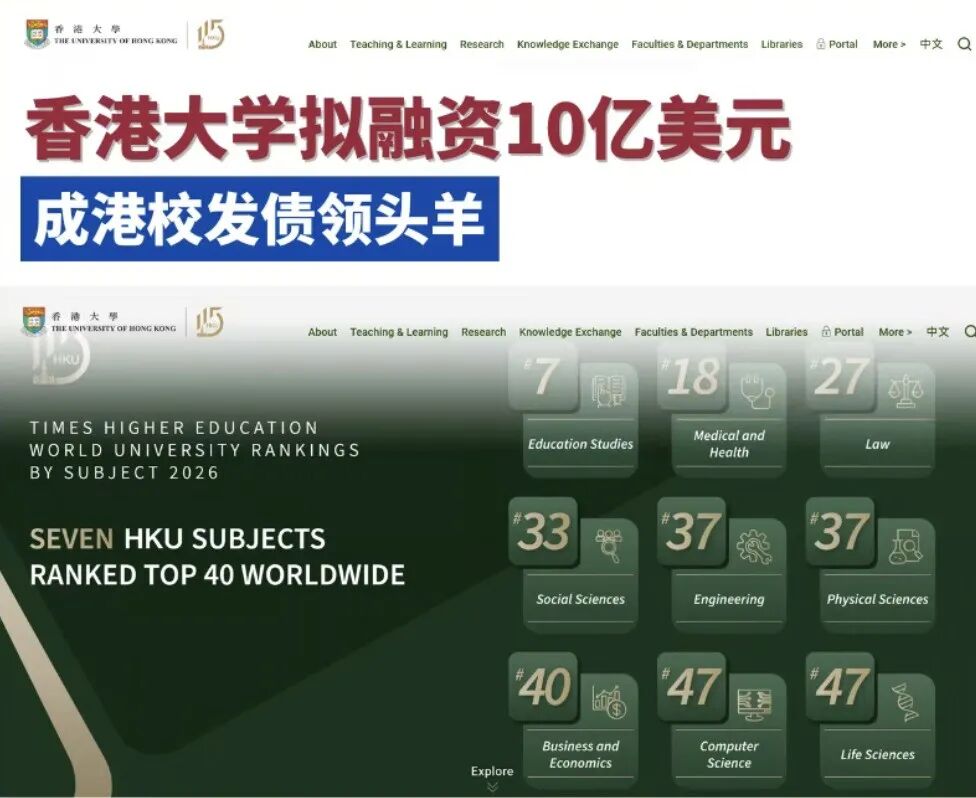Expand the More > menu in top header
Image resolution: width=976 pixels, height=798 pixels.
pyautogui.click(x=889, y=44)
